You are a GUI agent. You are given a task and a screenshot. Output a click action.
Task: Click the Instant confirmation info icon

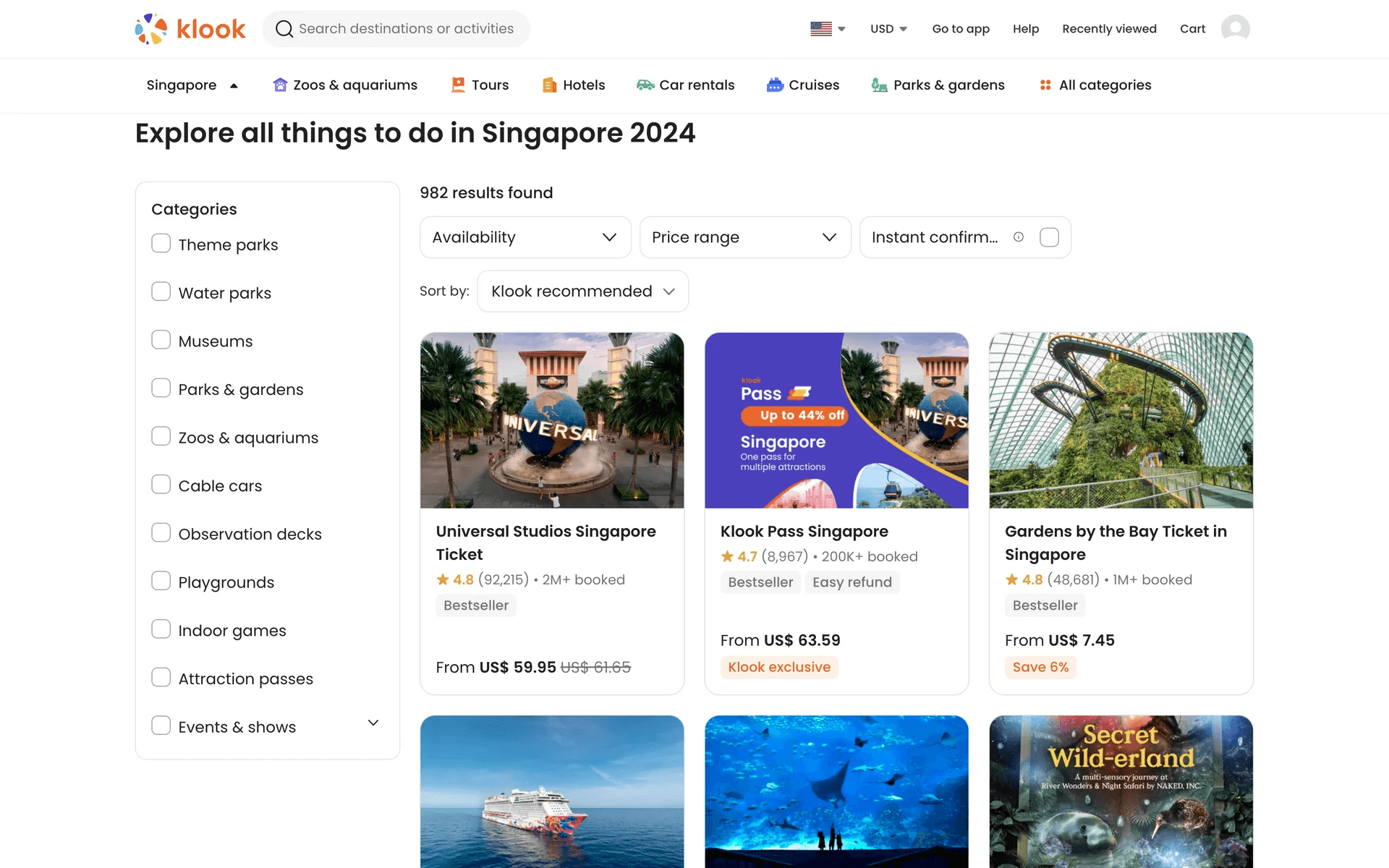1019,237
